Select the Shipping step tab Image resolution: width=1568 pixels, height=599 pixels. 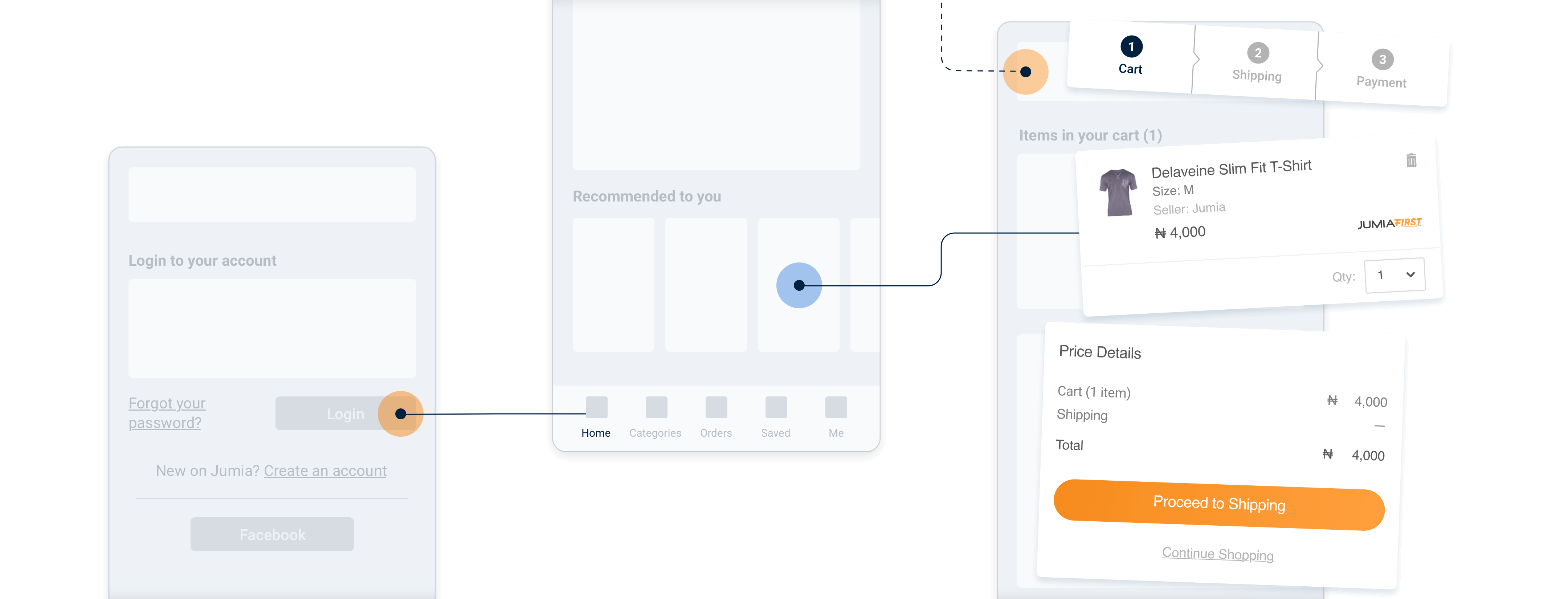[1257, 63]
